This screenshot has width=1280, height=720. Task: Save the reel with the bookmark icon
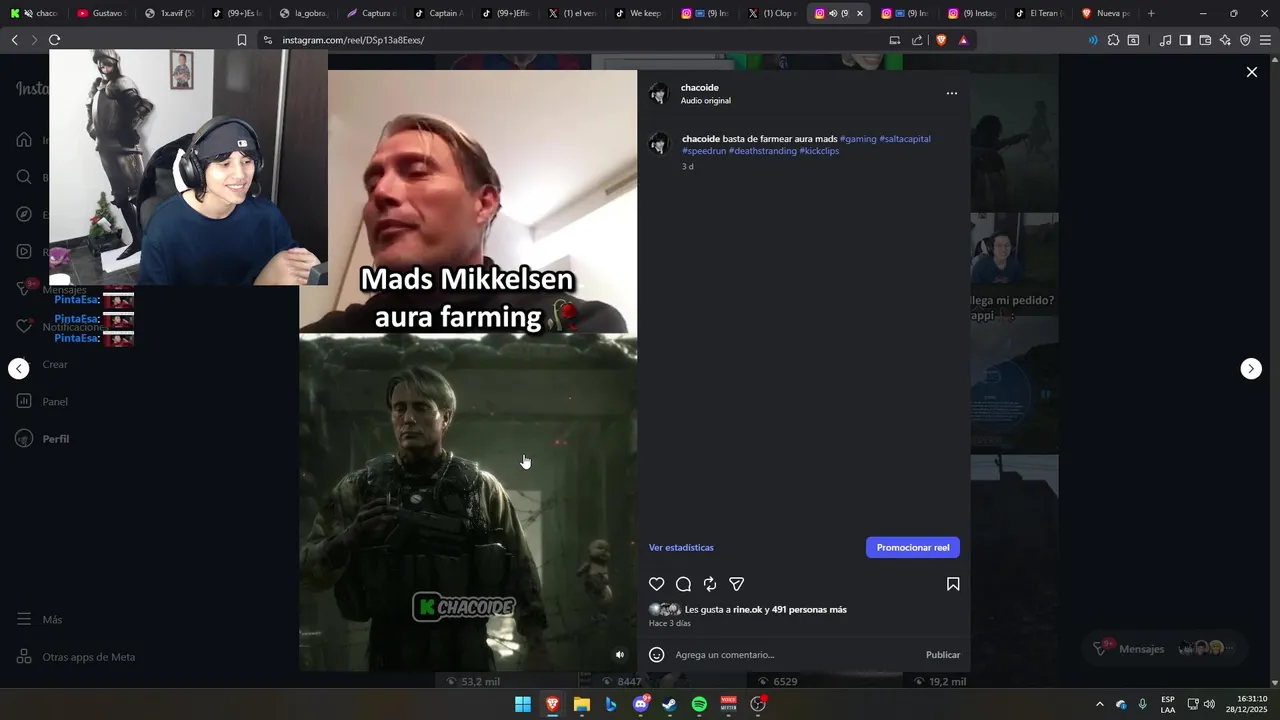pyautogui.click(x=953, y=584)
